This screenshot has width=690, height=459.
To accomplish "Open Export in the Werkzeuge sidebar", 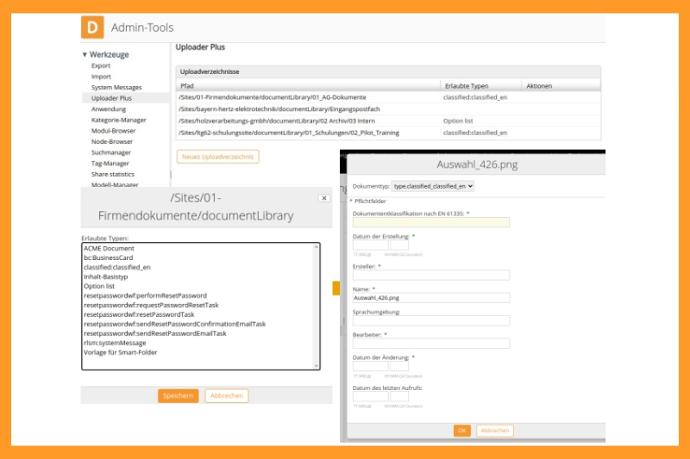I will coord(101,65).
